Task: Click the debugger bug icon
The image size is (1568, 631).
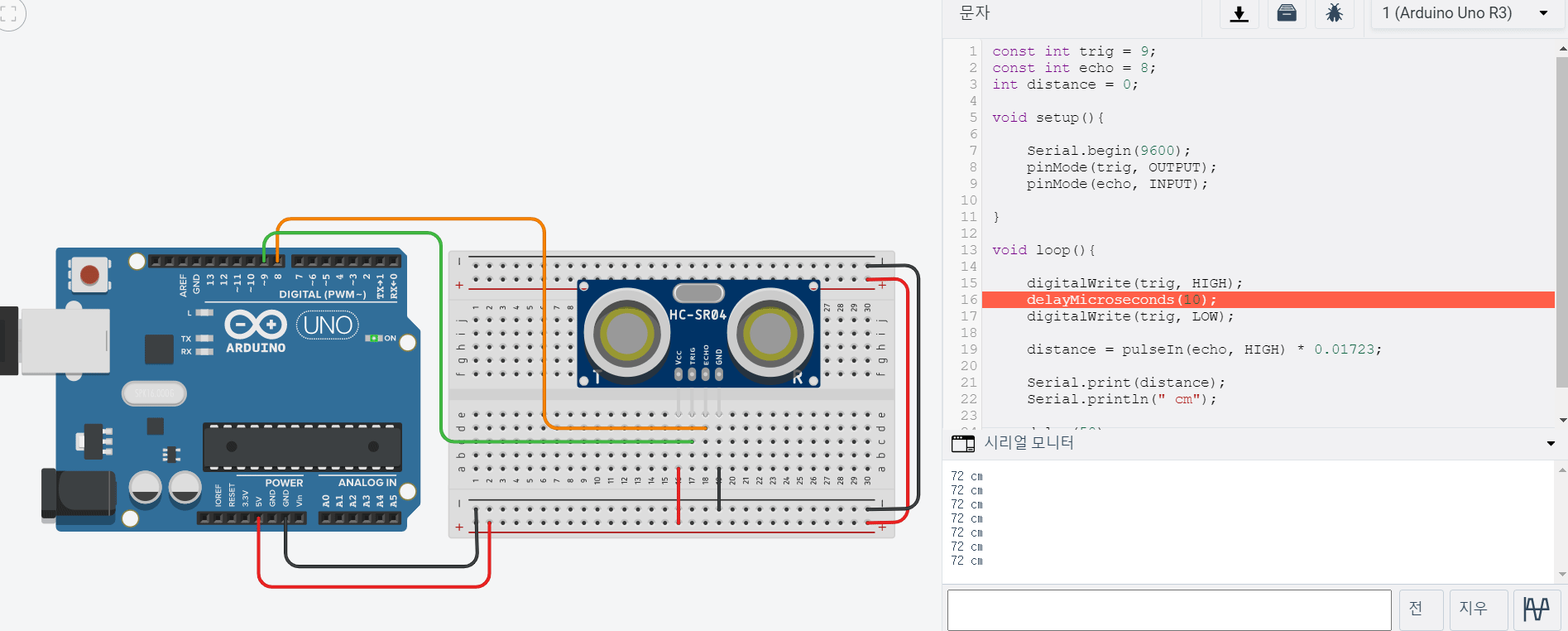Action: 1334,14
